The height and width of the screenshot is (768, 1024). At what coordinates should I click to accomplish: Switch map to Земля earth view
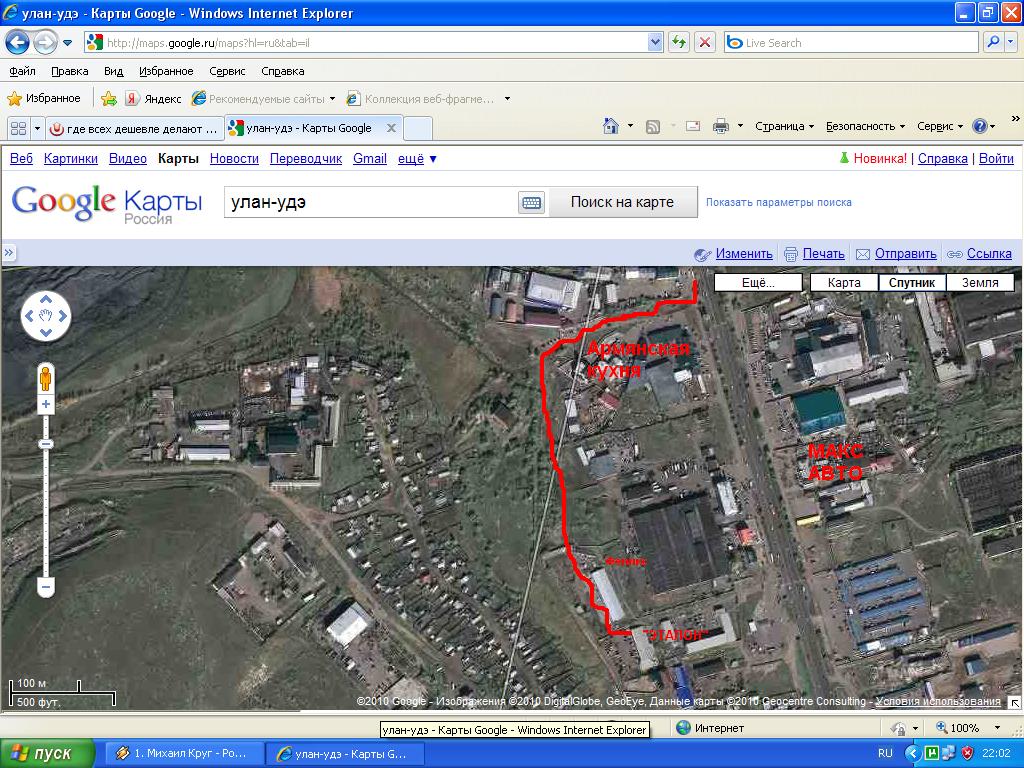coord(980,283)
